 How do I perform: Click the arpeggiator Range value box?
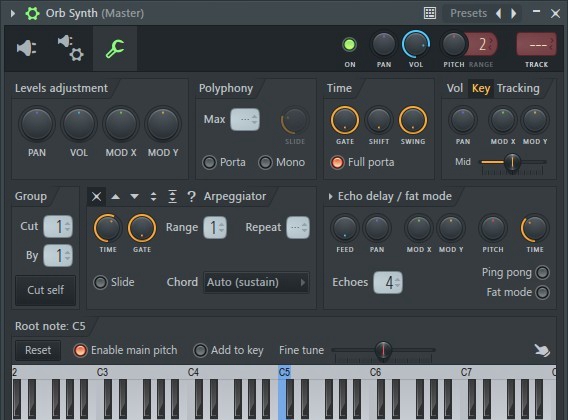[x=215, y=228]
